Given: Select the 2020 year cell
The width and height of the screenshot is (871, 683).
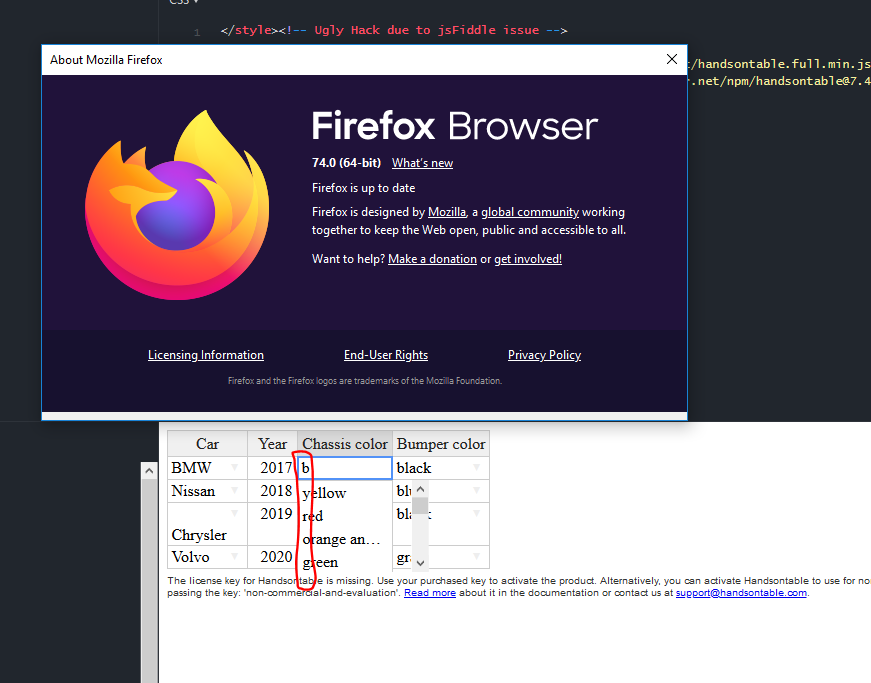Looking at the screenshot, I should (272, 556).
